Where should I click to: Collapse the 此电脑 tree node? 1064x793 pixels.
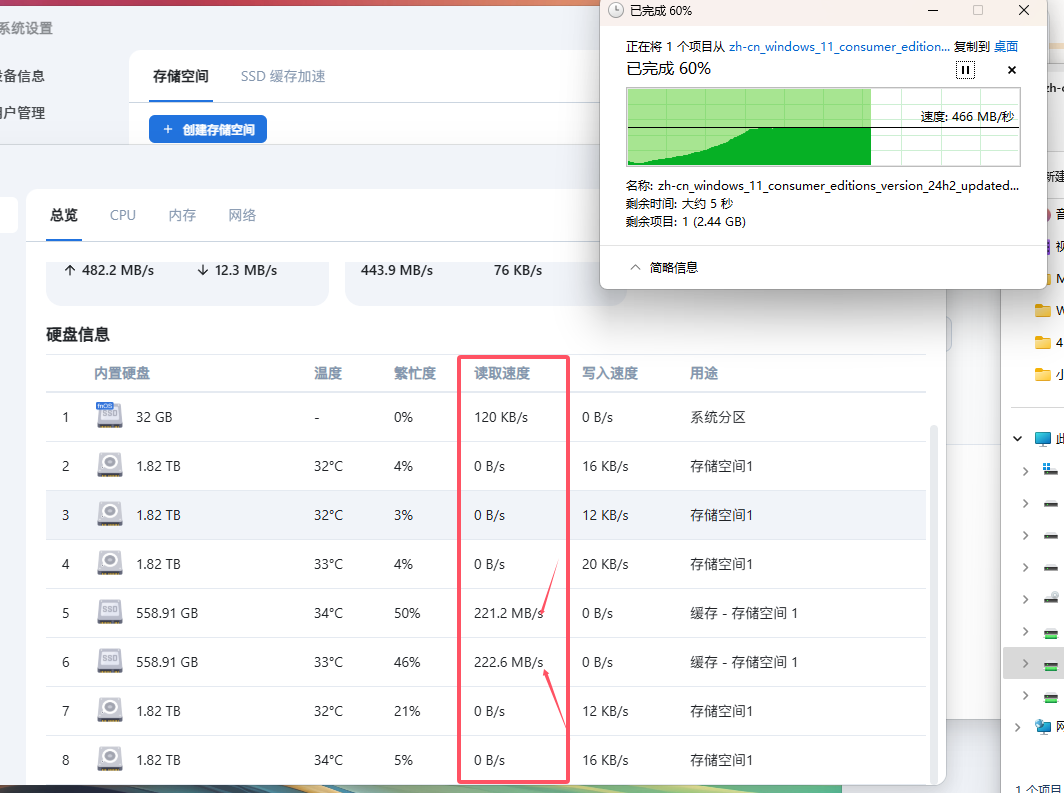click(1018, 438)
